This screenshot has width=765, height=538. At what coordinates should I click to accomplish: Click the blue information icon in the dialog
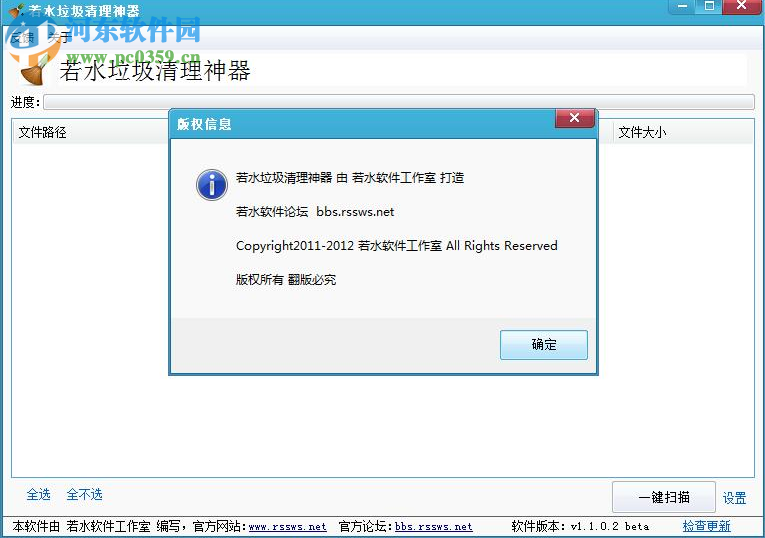click(x=212, y=185)
